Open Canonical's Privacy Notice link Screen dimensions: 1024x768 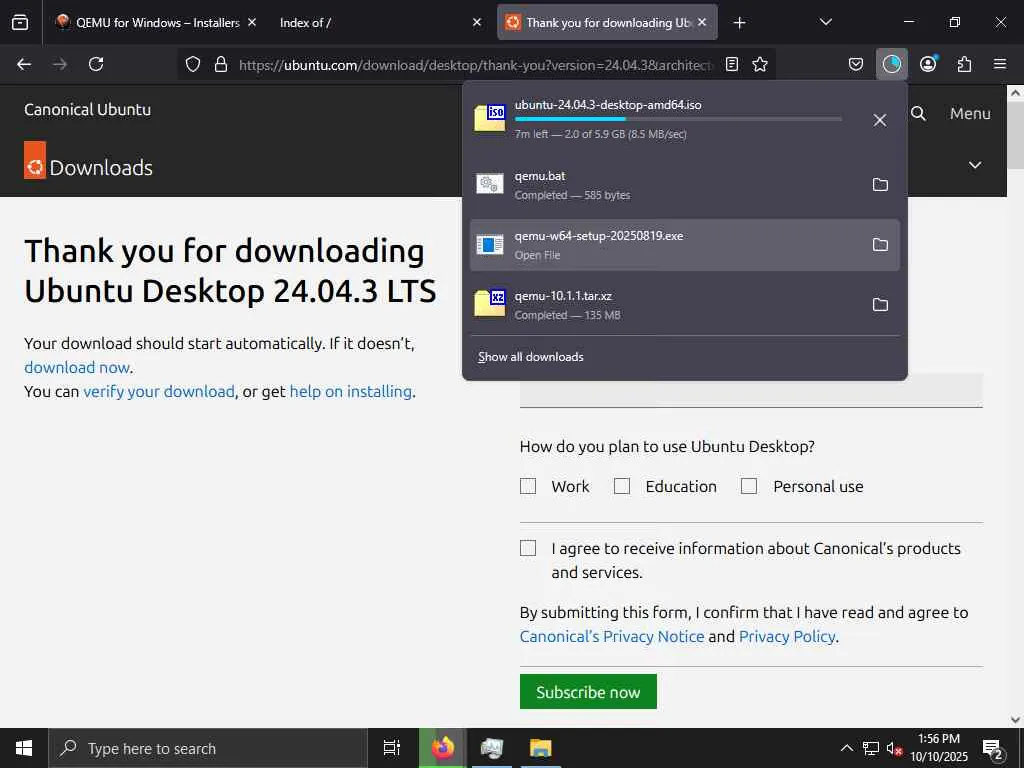(612, 637)
